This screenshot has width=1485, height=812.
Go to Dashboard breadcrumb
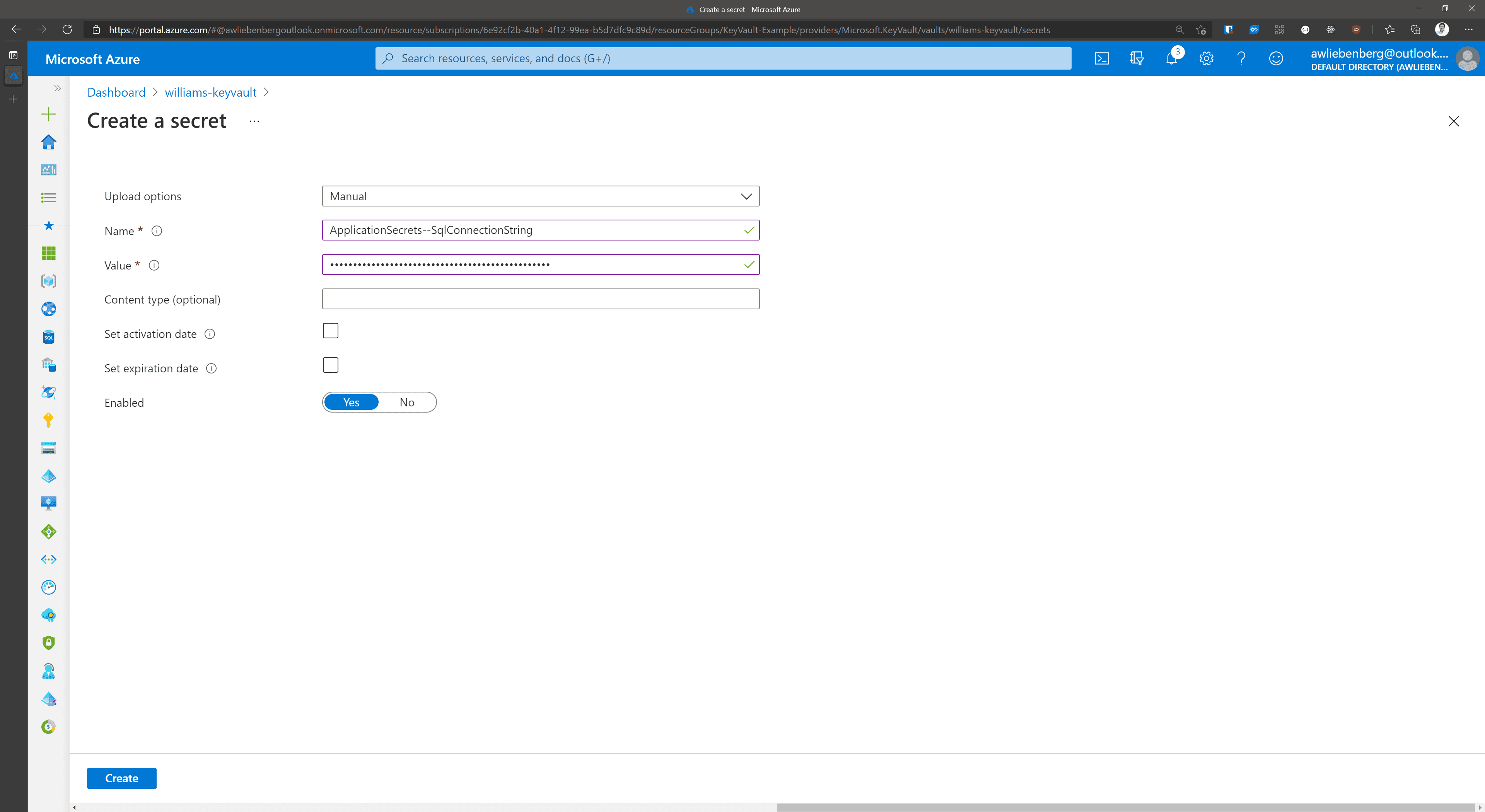(x=116, y=92)
